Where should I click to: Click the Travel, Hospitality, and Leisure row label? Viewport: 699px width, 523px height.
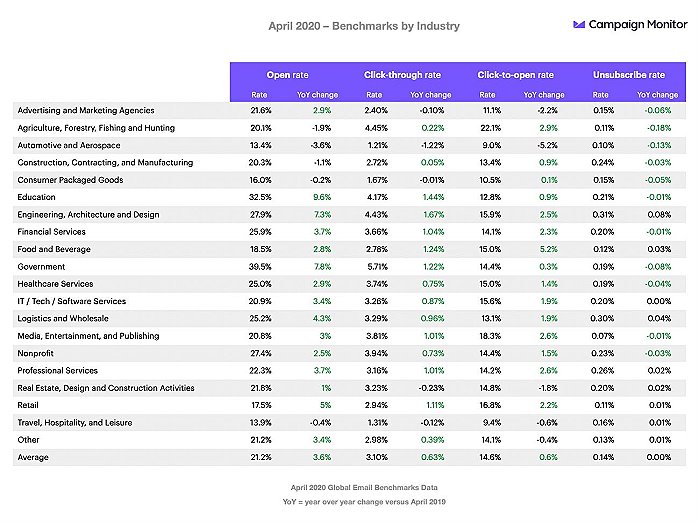[75, 423]
